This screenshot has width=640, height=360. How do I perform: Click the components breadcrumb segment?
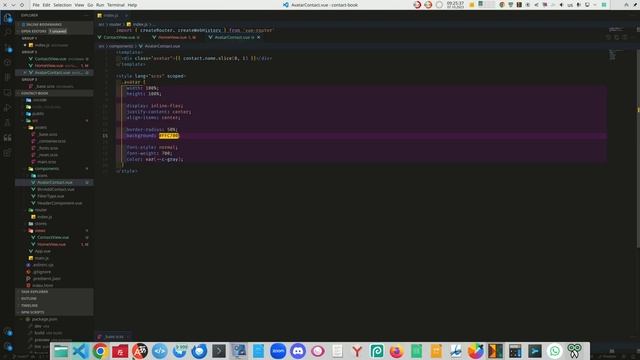(121, 46)
